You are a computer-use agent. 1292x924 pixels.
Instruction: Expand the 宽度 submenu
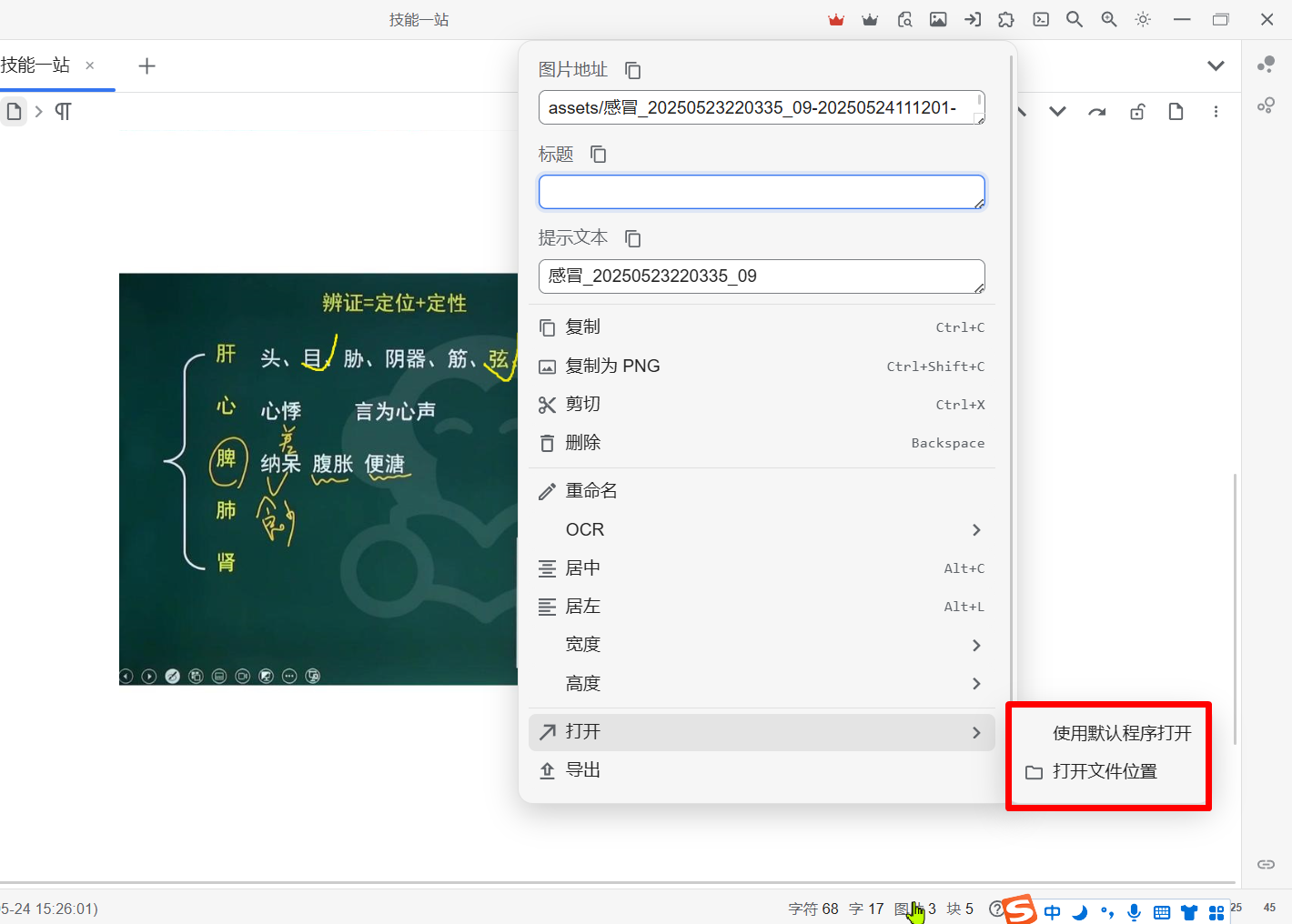pyautogui.click(x=762, y=645)
